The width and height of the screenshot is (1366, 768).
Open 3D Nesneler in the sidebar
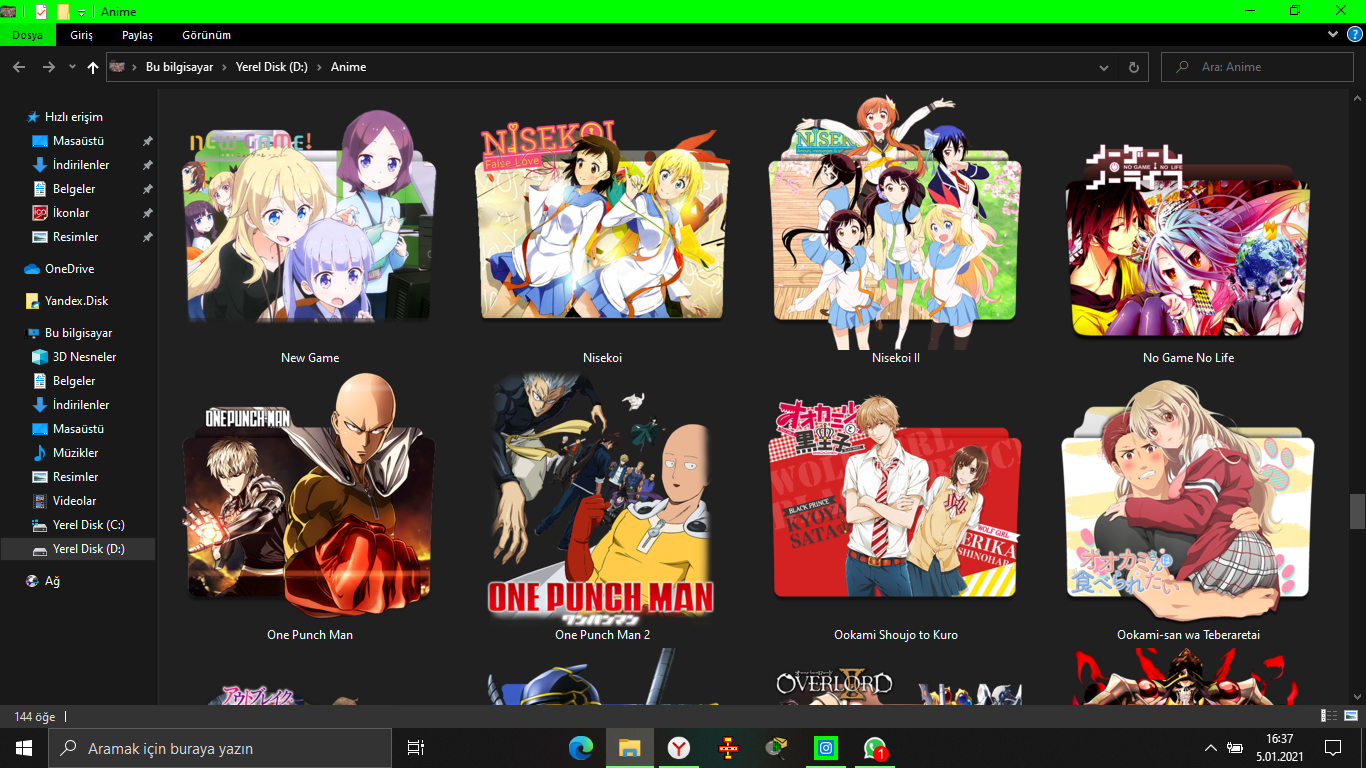point(84,357)
